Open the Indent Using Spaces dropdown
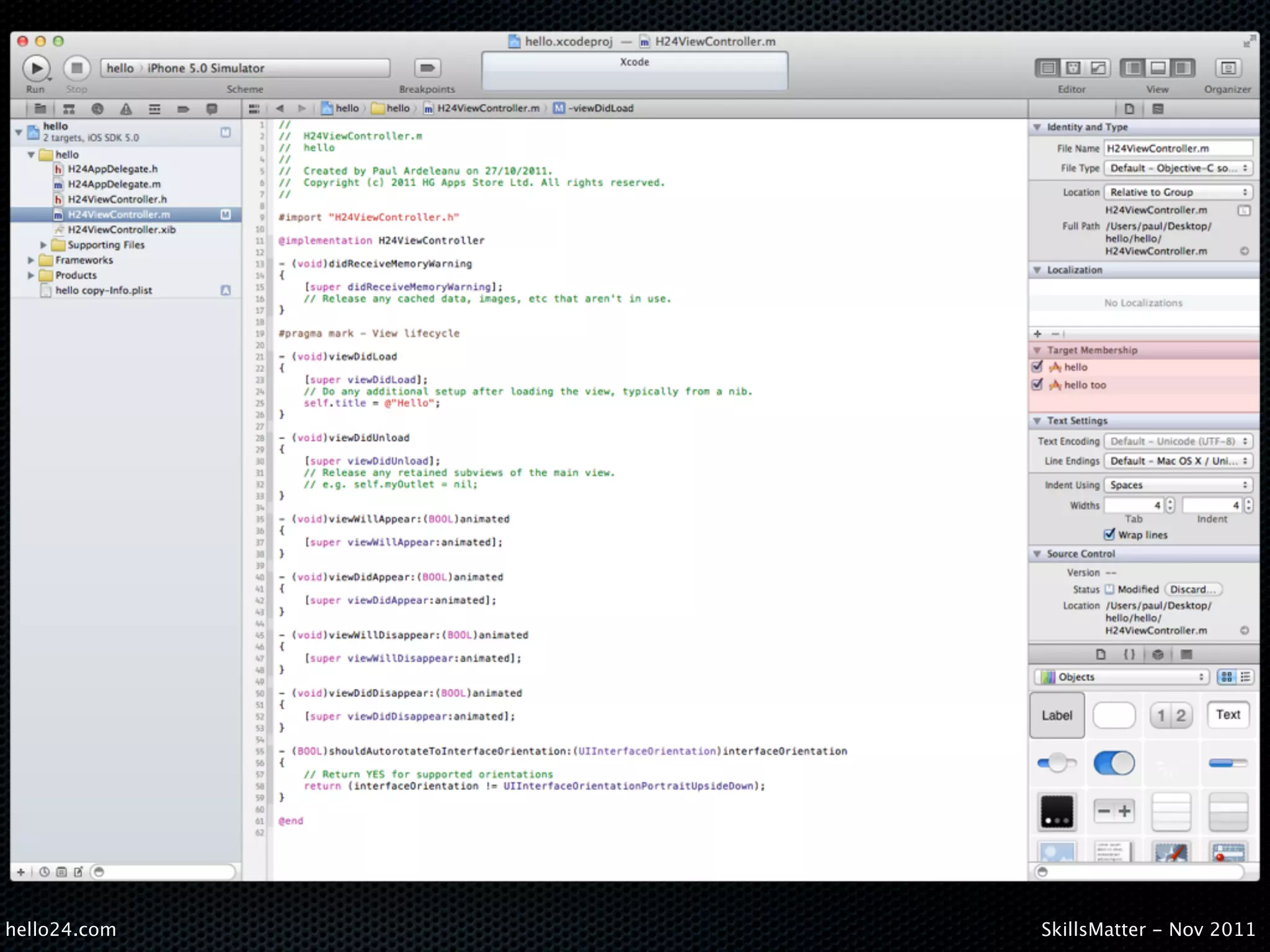 click(x=1178, y=485)
